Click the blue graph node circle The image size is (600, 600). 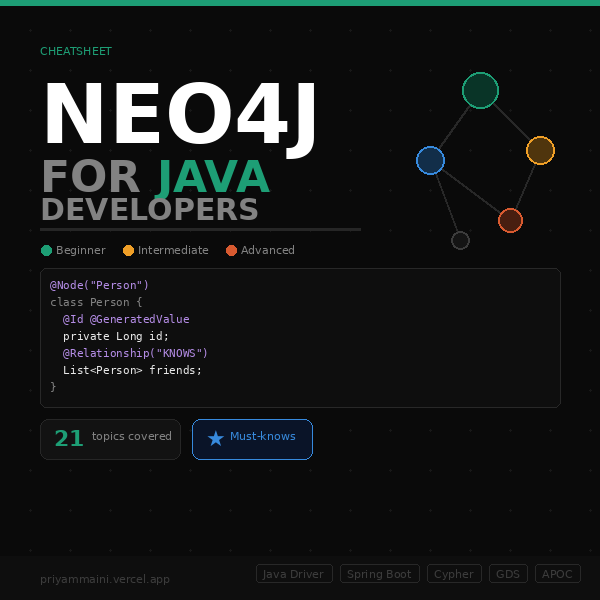430,160
